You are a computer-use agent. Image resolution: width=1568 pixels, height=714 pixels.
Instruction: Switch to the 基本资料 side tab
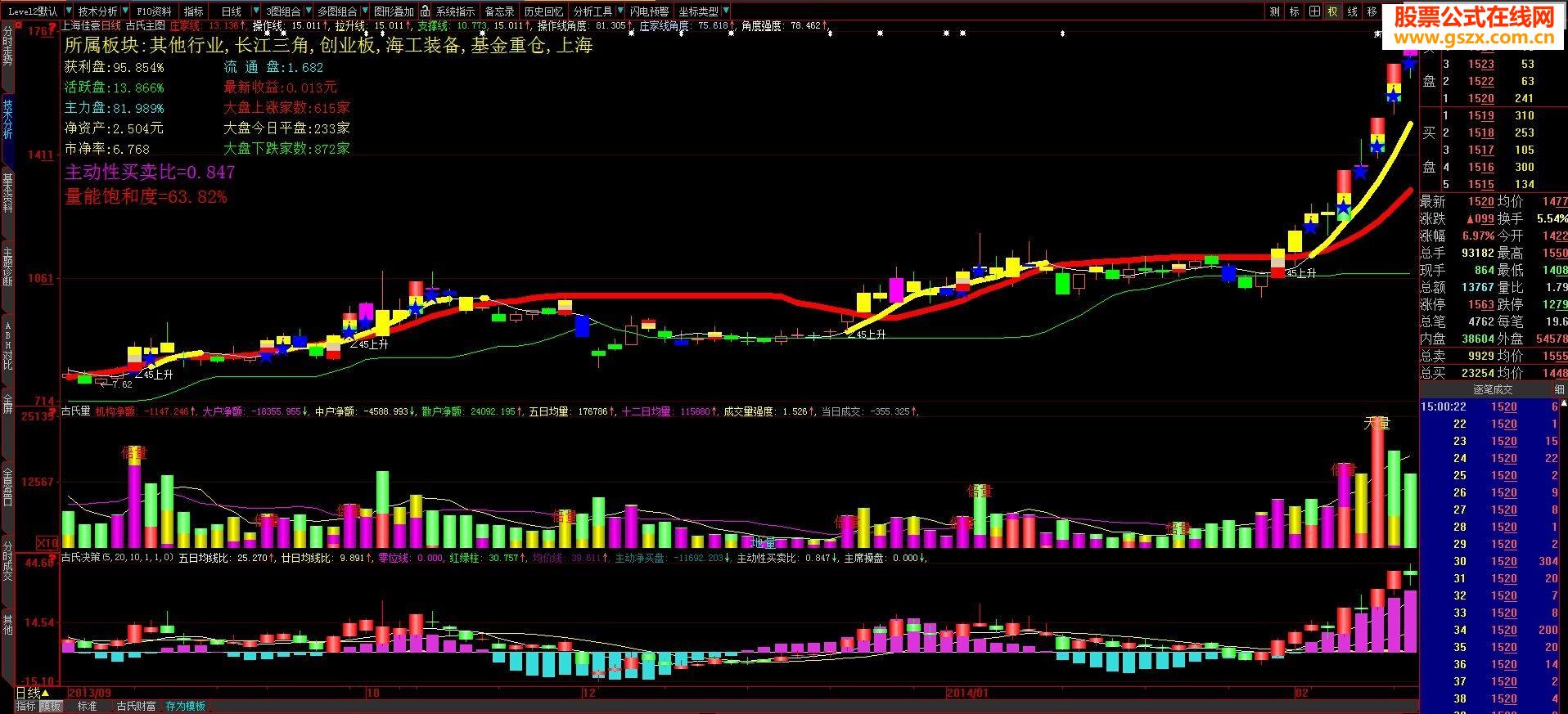coord(8,193)
